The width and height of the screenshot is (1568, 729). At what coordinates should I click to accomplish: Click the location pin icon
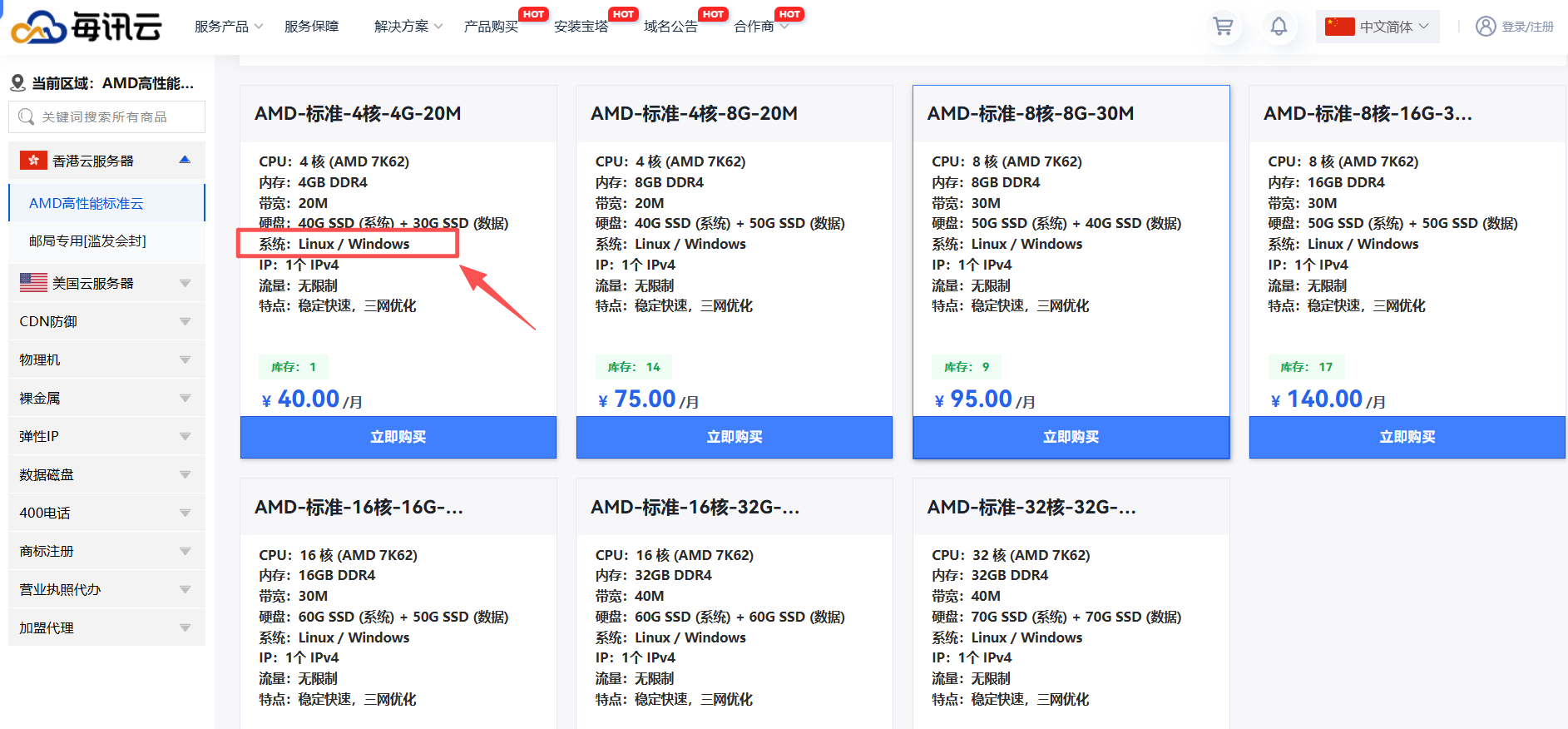17,83
